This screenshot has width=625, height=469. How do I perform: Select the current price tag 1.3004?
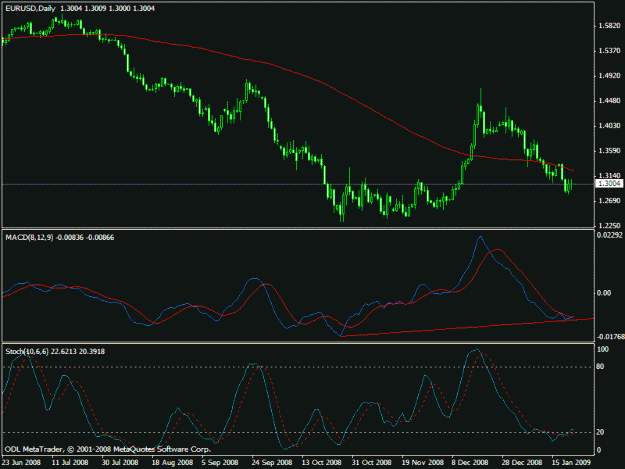(x=609, y=183)
